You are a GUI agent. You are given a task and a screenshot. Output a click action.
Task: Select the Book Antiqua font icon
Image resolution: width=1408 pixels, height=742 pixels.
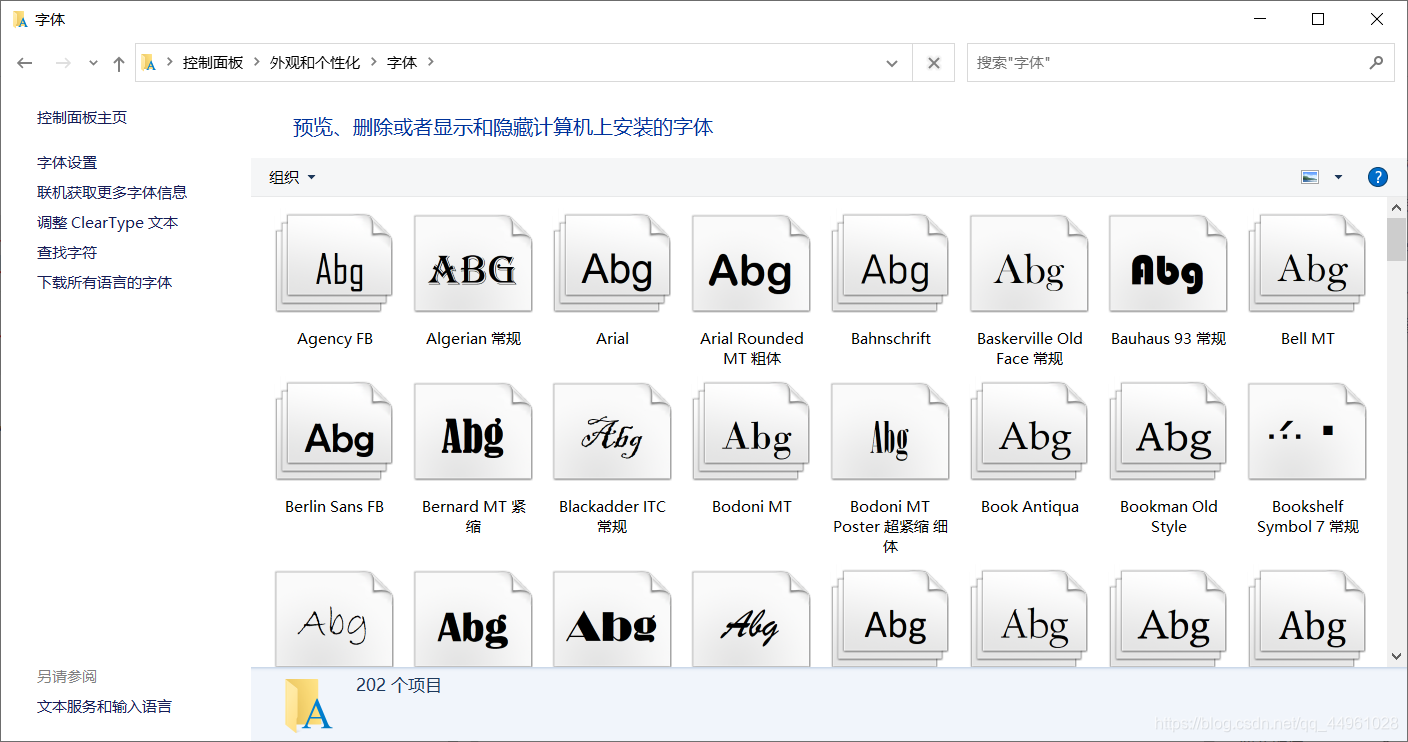(x=1029, y=431)
